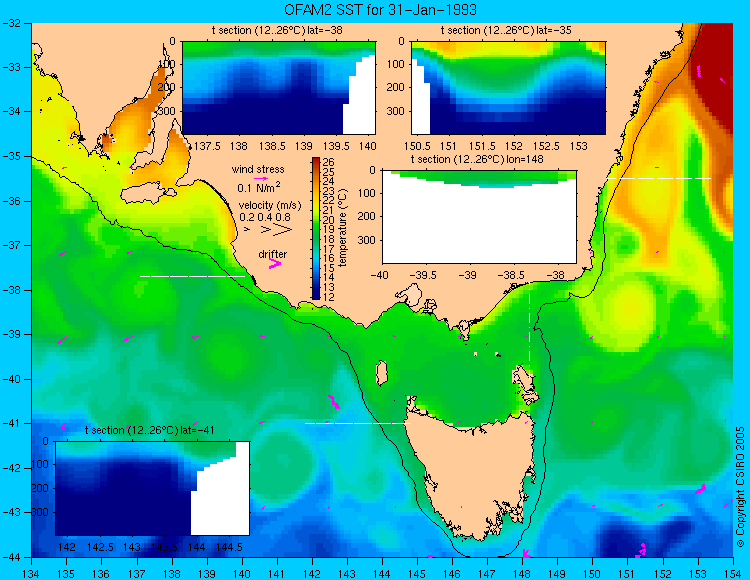Click the 'temperature (°C)' vertical label
Screen dimensions: 750x580
(x=343, y=228)
